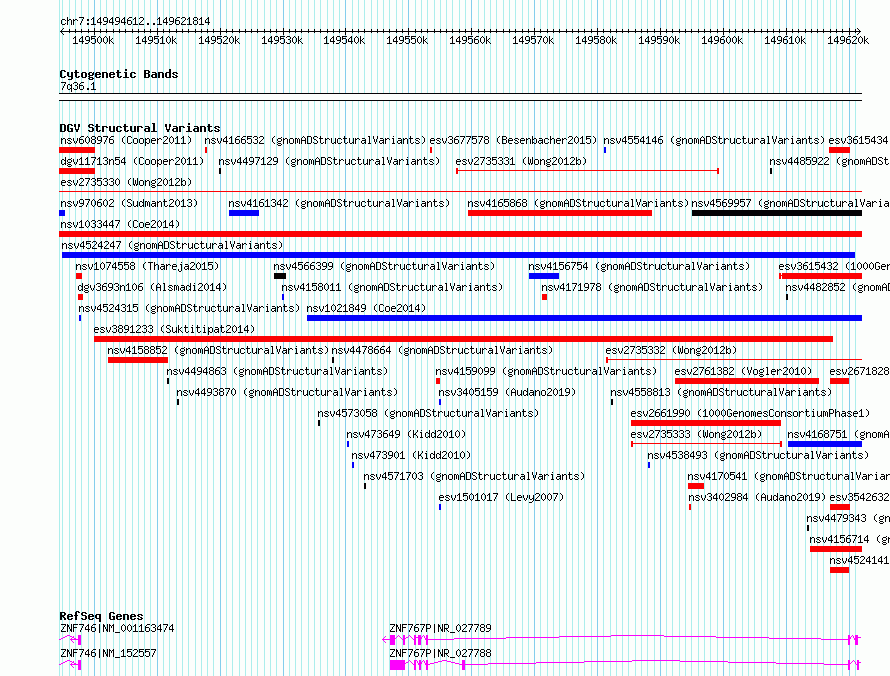This screenshot has height=676, width=890.
Task: Click the RefSeq Genes track title
Action: [102, 616]
